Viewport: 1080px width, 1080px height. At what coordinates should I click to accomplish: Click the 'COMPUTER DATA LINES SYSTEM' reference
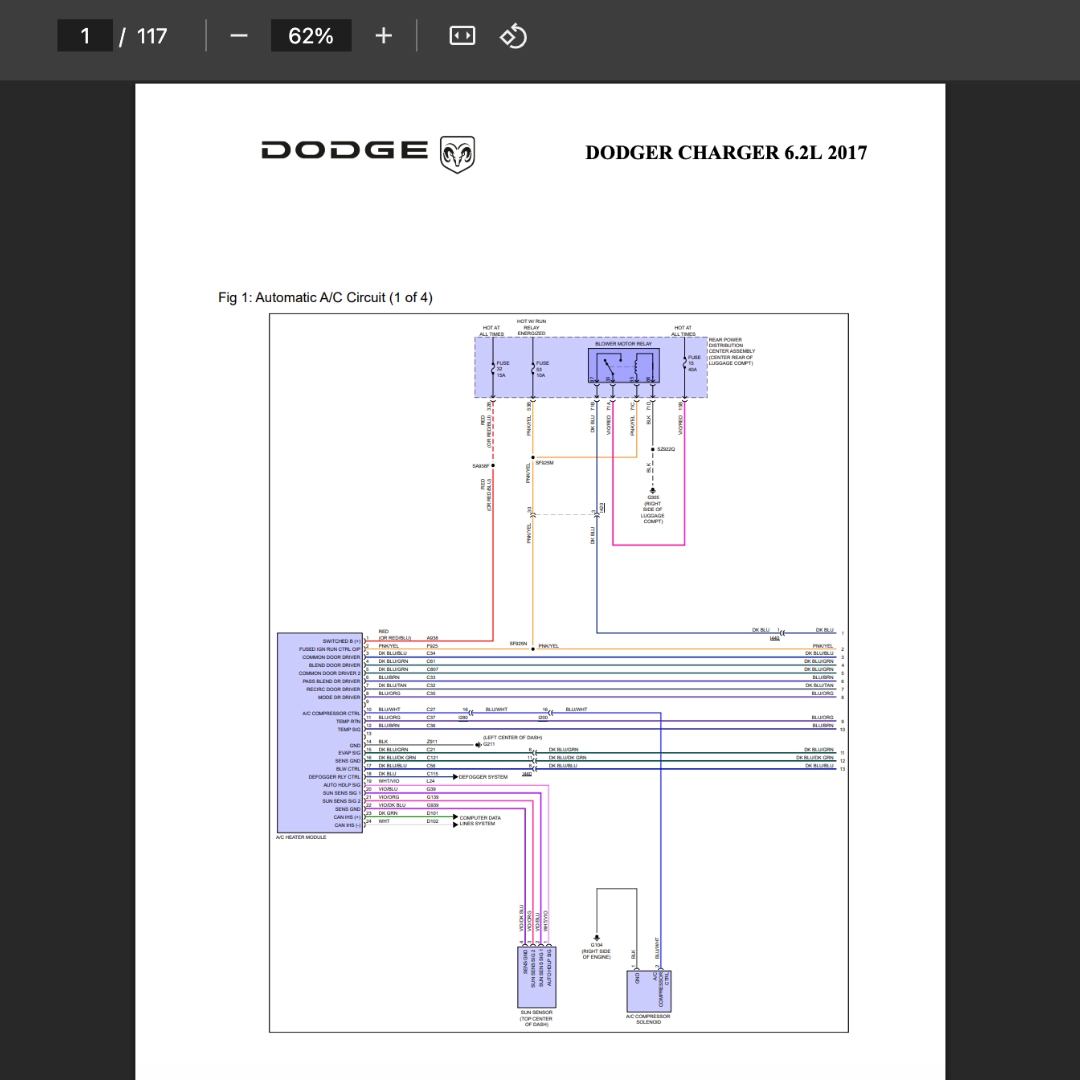(x=479, y=821)
